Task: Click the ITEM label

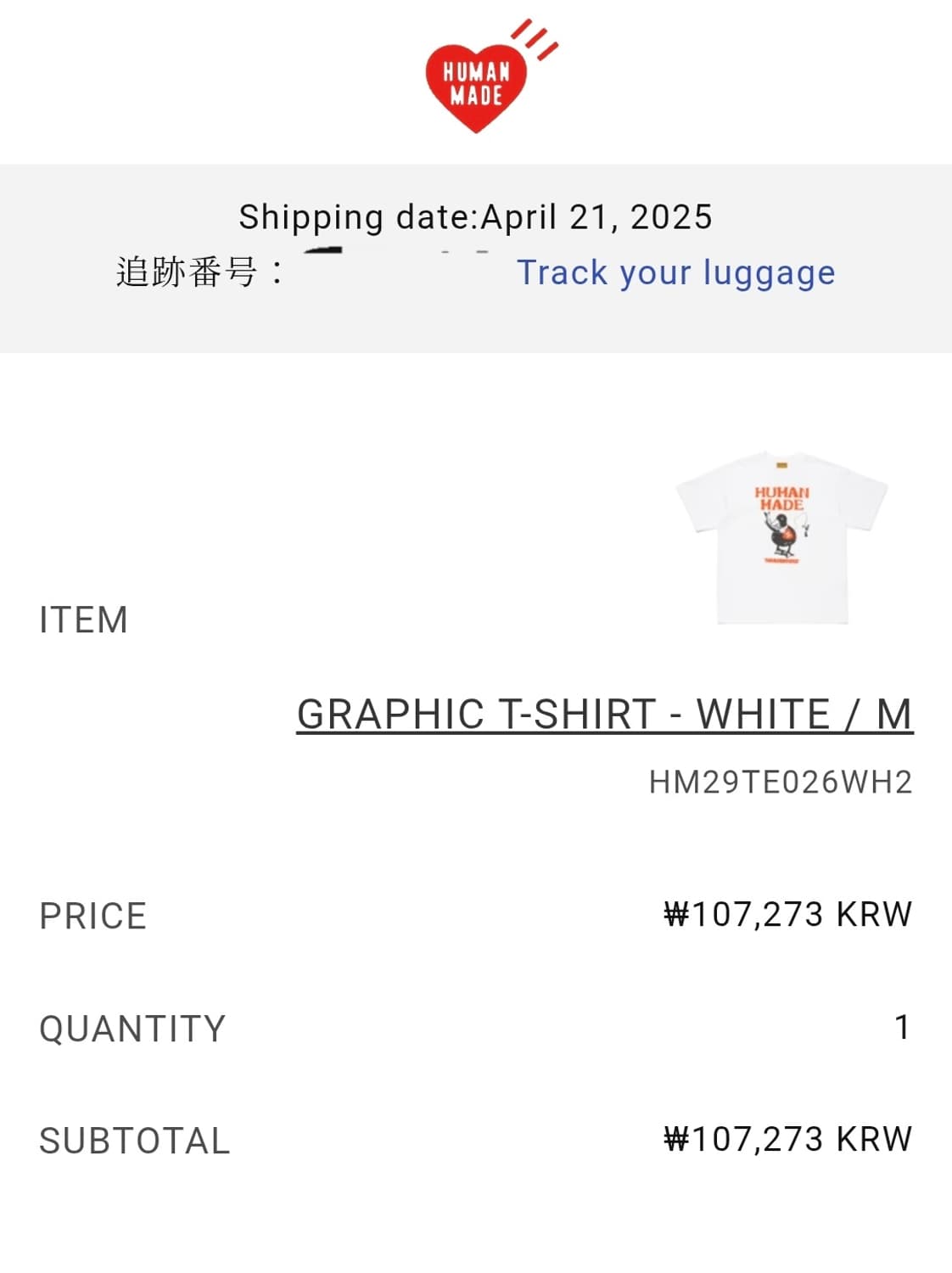Action: pyautogui.click(x=84, y=620)
